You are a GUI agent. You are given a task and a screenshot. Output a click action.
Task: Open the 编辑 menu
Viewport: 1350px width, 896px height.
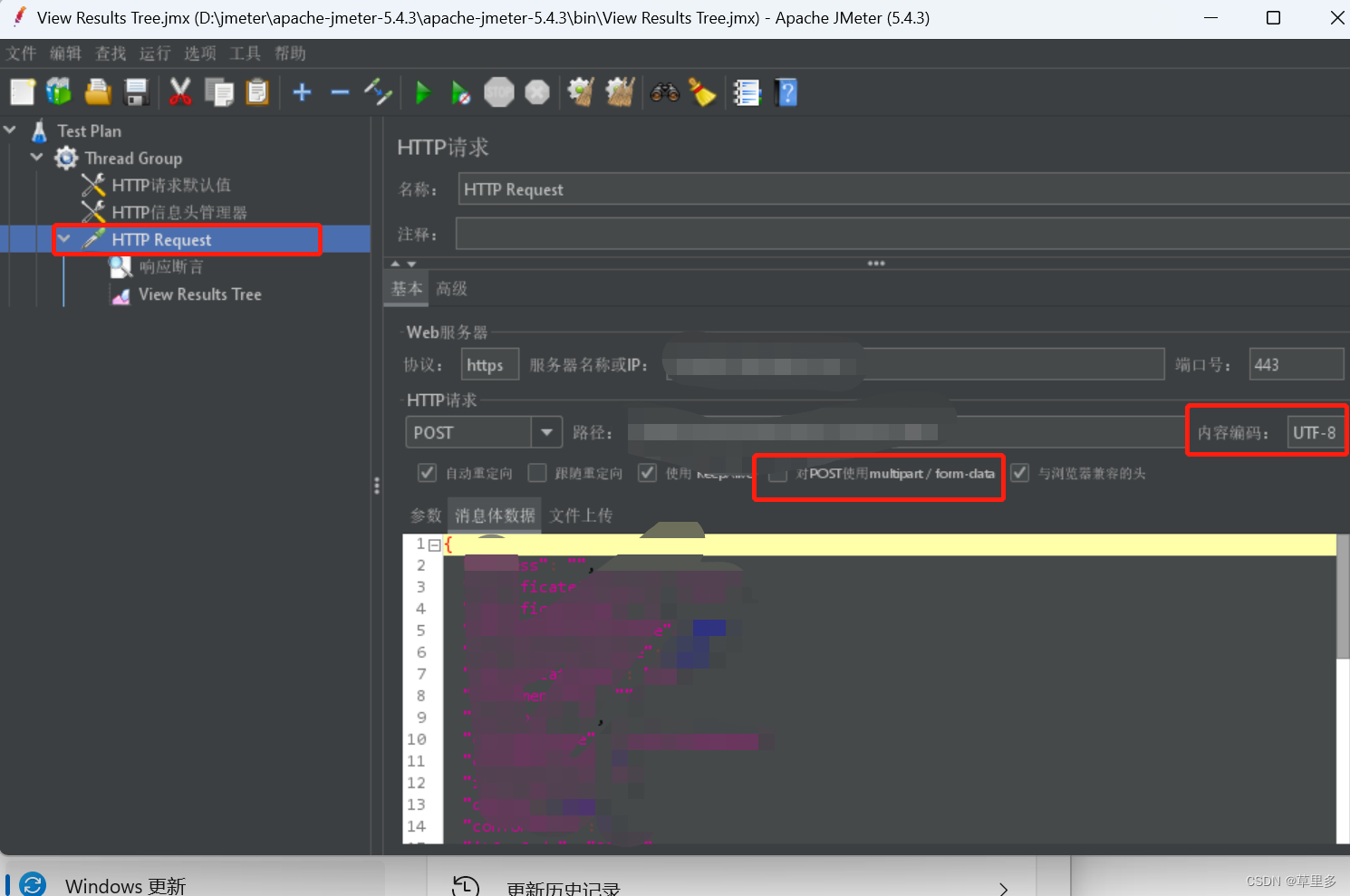65,53
